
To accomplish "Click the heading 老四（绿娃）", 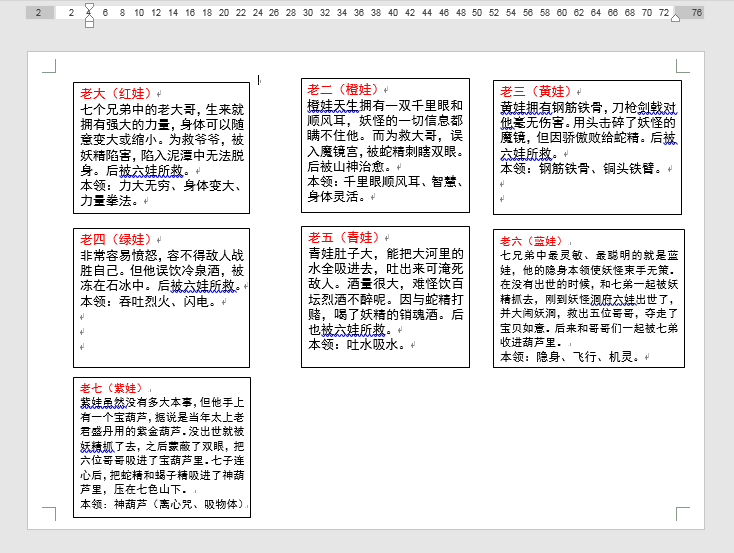I will (x=116, y=240).
